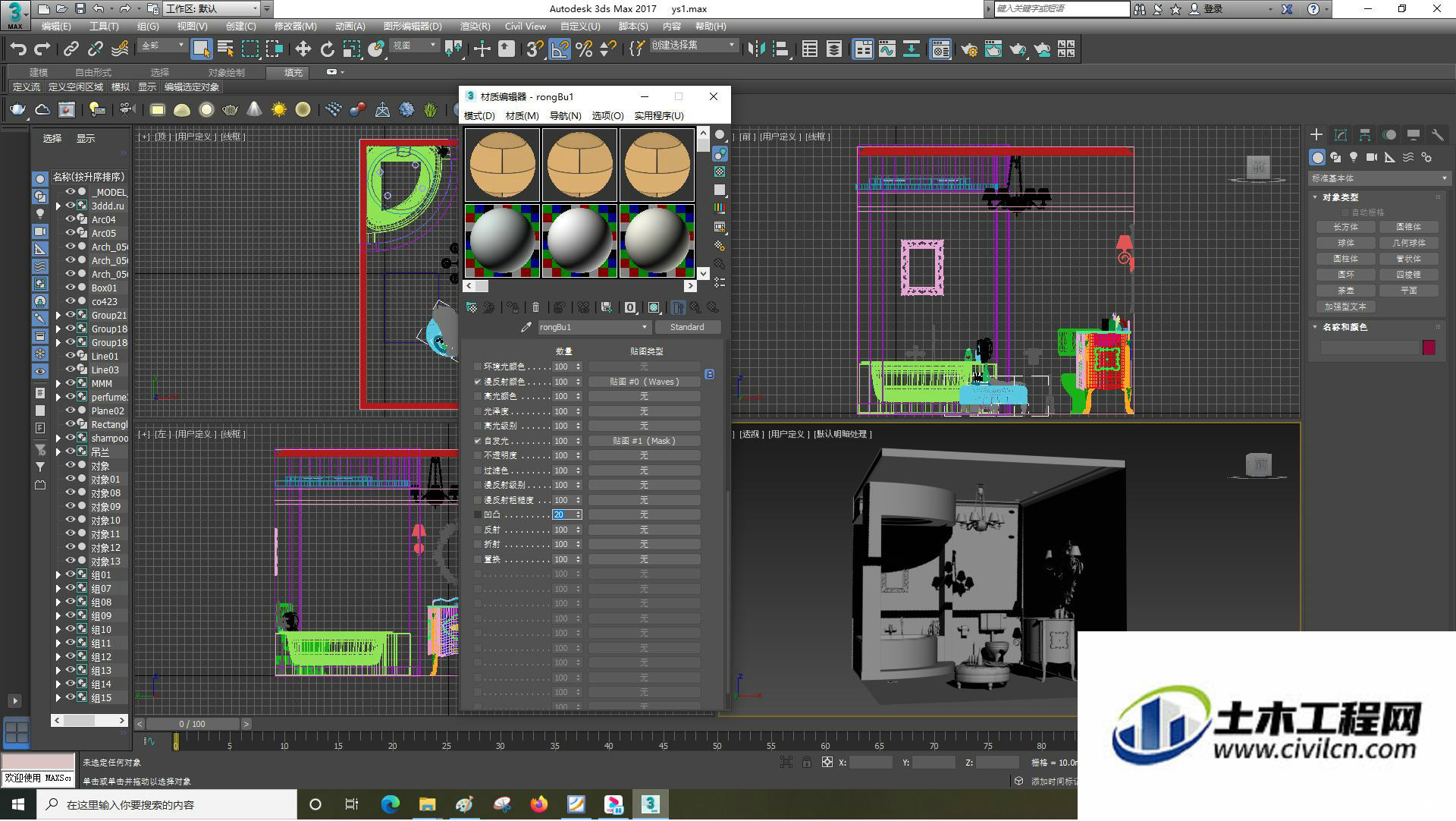
Task: Open the rongBu1 material name dropdown
Action: (x=594, y=327)
